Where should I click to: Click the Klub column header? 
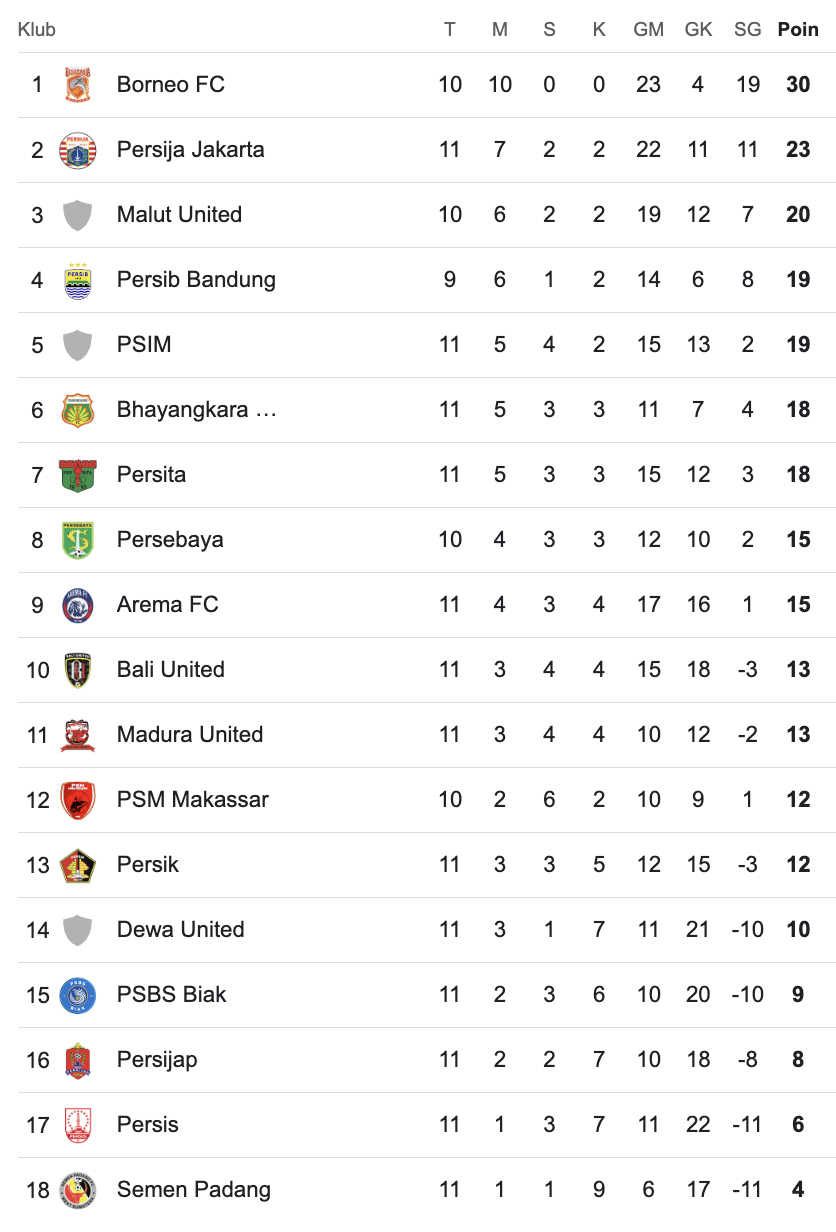point(37,30)
